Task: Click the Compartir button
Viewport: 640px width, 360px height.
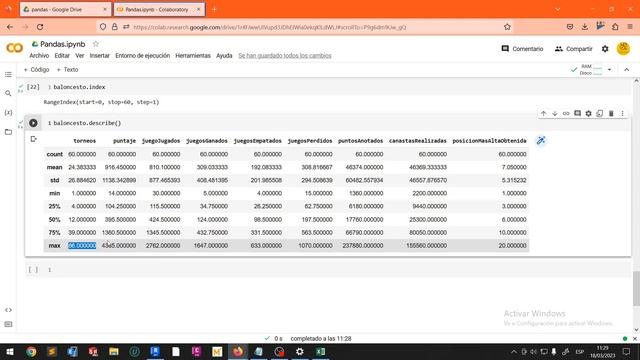Action: [x=573, y=49]
